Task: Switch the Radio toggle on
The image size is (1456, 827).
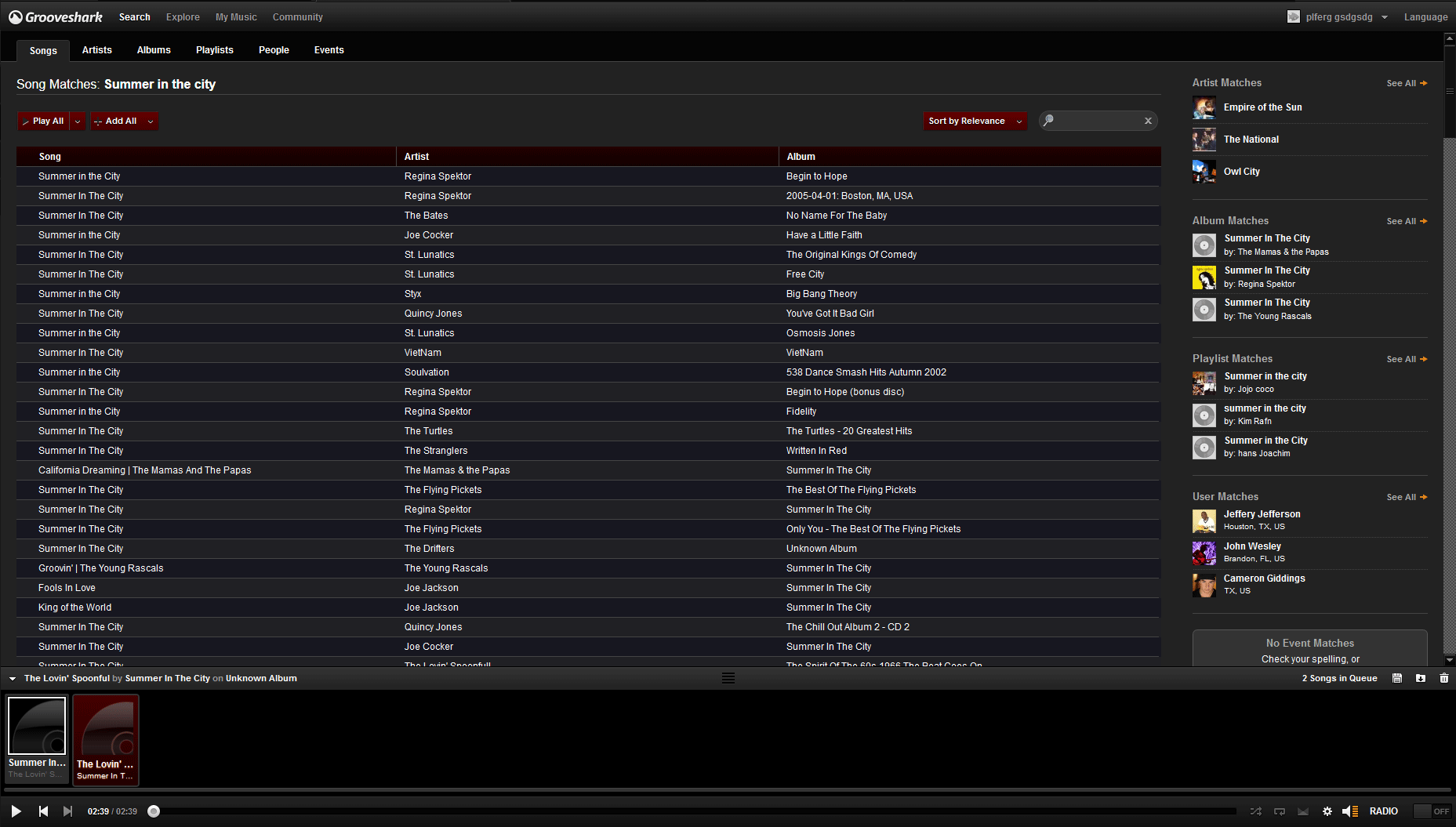Action: (1431, 811)
